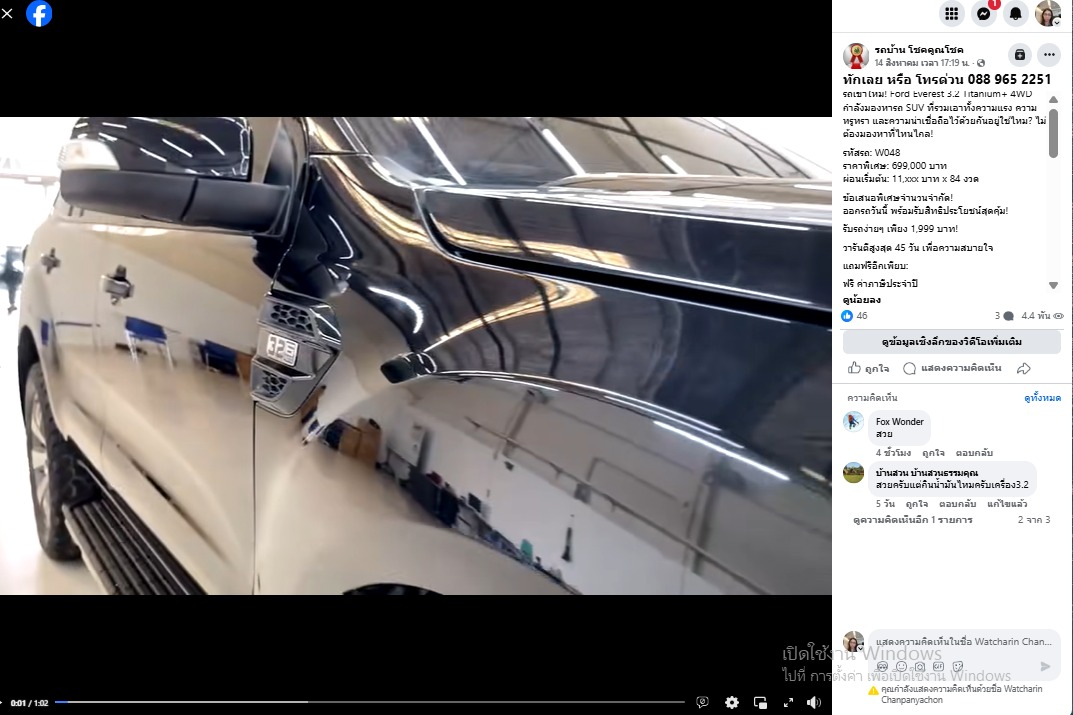This screenshot has width=1073, height=715.
Task: Open the บ้านสวน บ้านสวนธรรมคุณ commenter name
Action: pyautogui.click(x=927, y=473)
